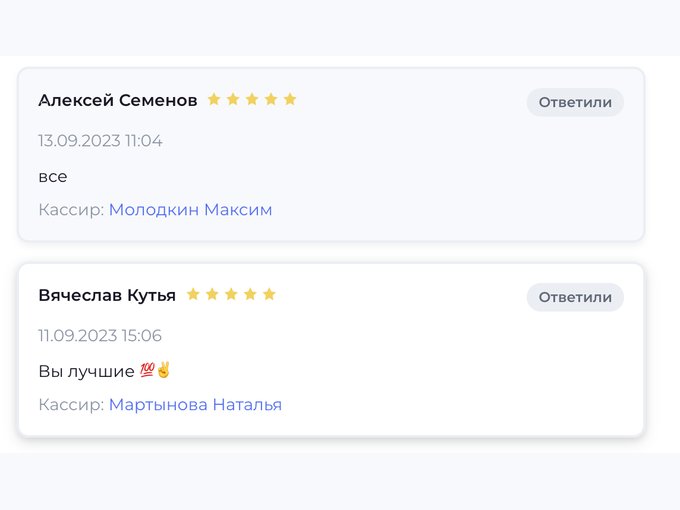The image size is (680, 510).
Task: Click the 100 points emoji in review
Action: tap(147, 370)
